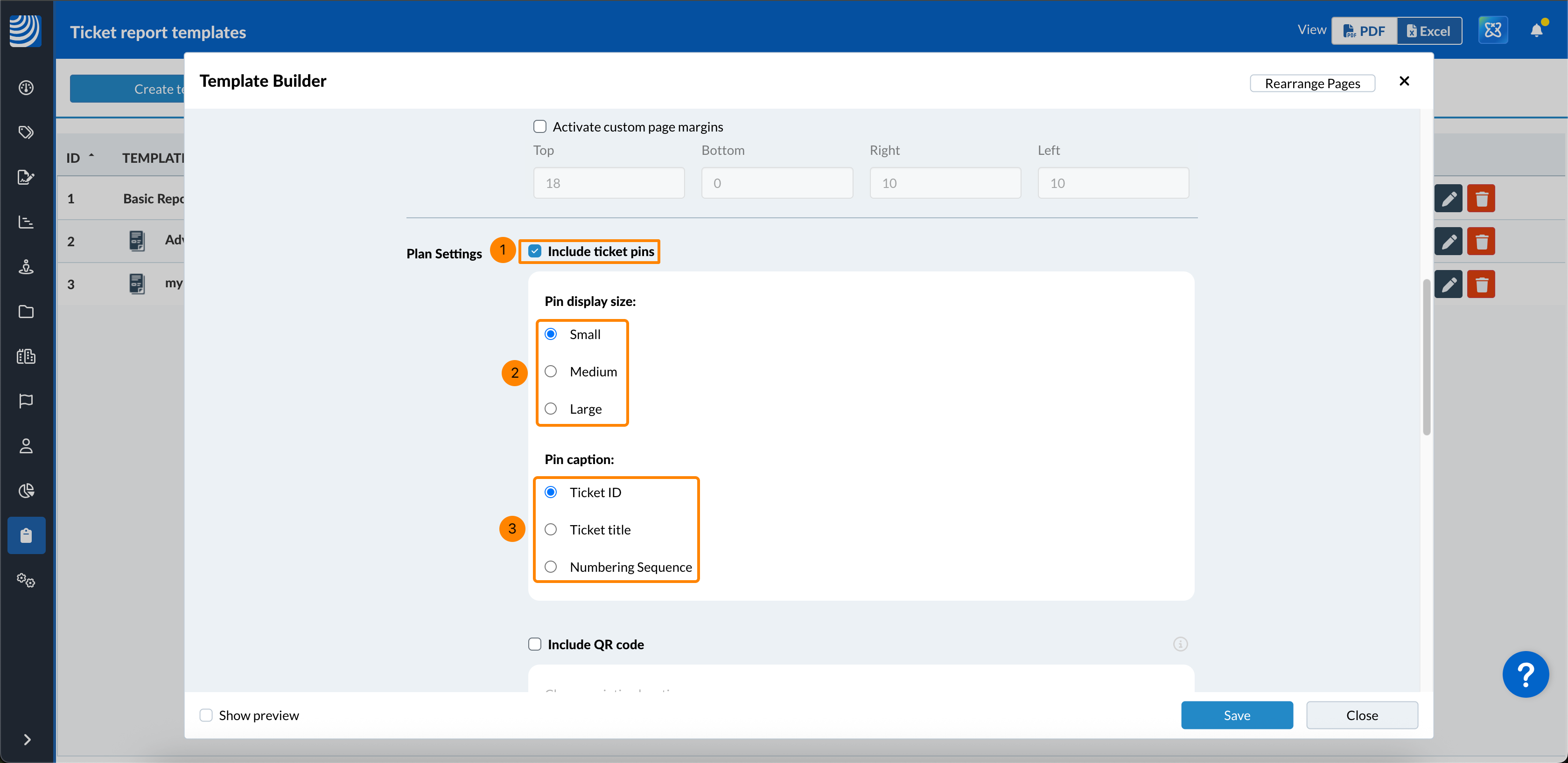
Task: Click the notification bell icon
Action: tap(1536, 30)
